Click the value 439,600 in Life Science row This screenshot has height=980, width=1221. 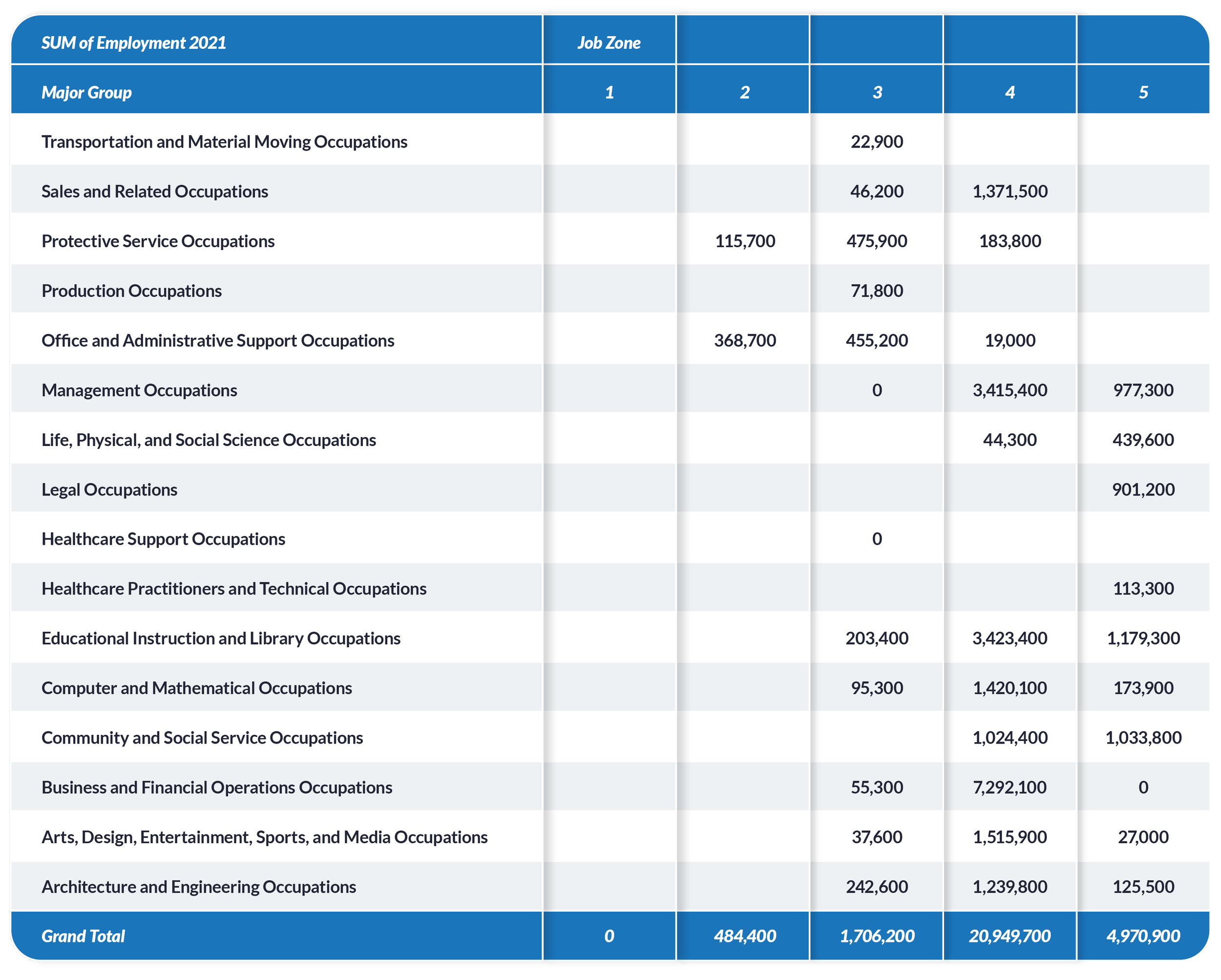point(1143,440)
